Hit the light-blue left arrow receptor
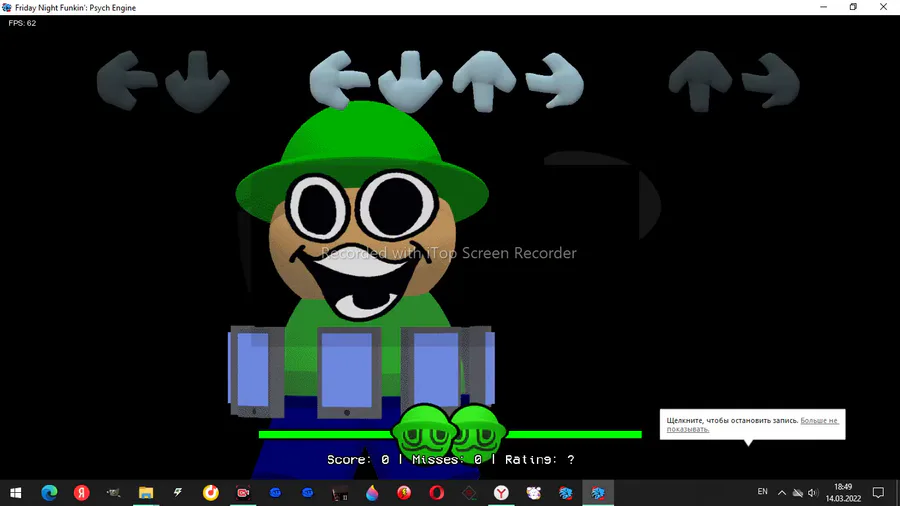The width and height of the screenshot is (900, 506). point(339,79)
